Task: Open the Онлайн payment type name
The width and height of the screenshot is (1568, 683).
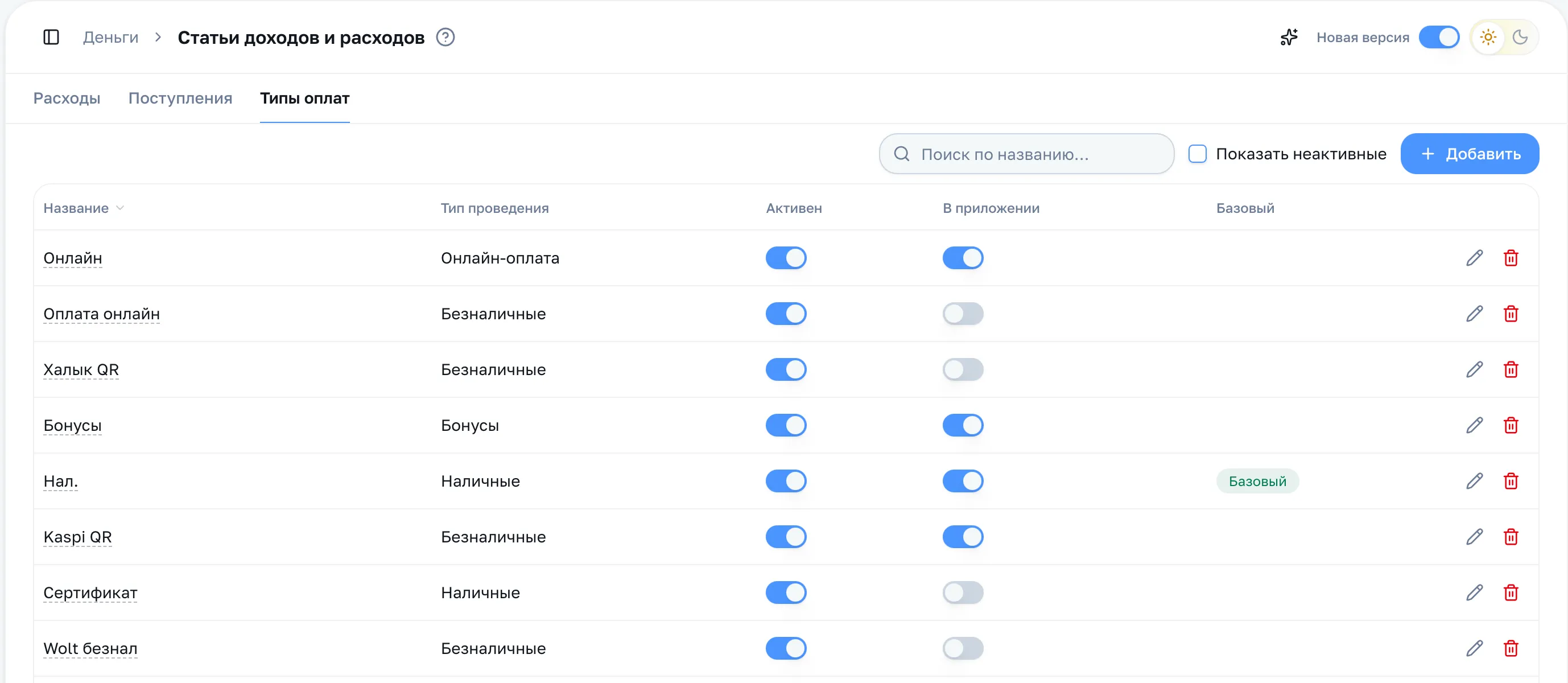Action: click(x=72, y=259)
